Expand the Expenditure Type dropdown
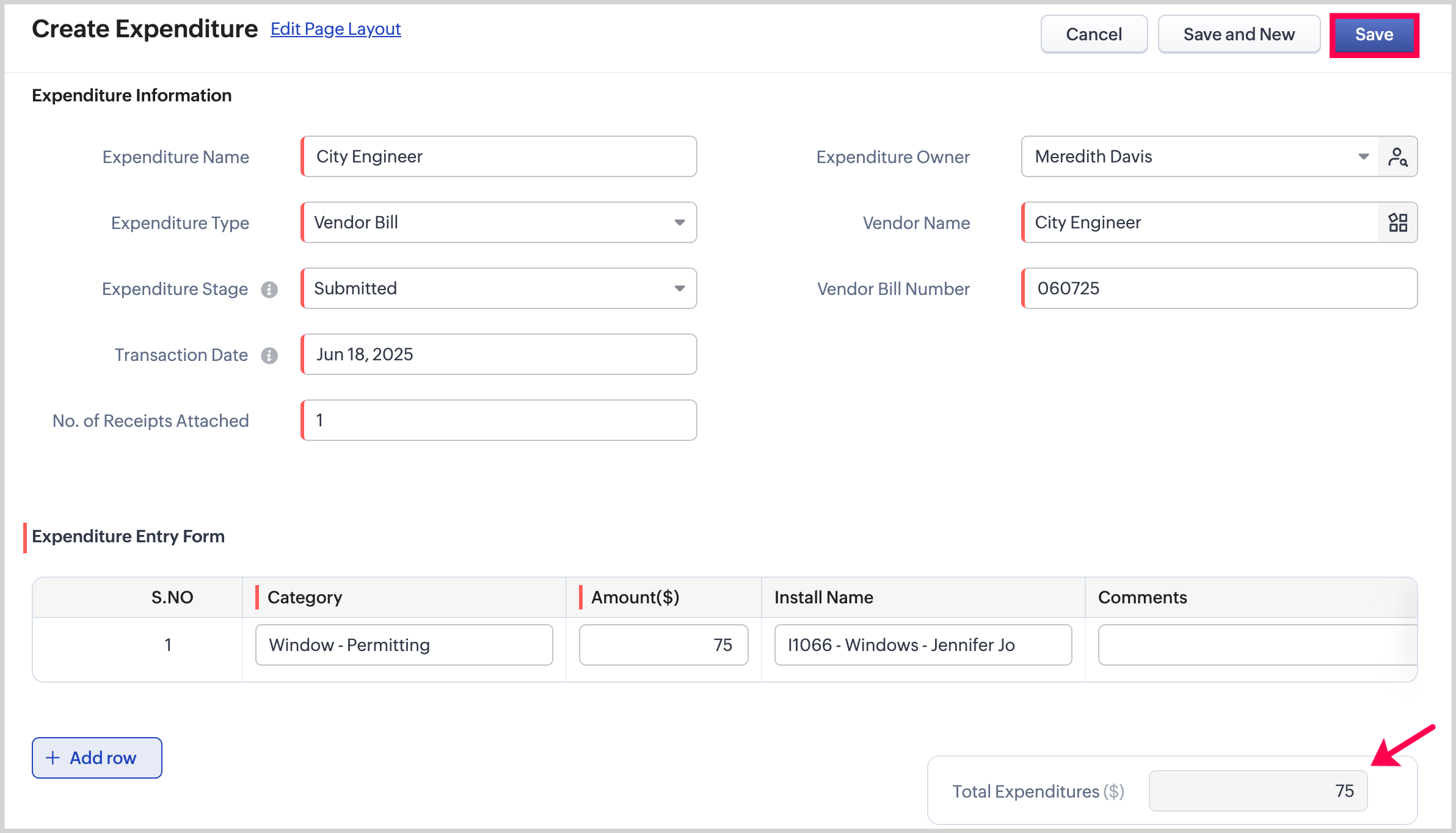 click(x=679, y=223)
